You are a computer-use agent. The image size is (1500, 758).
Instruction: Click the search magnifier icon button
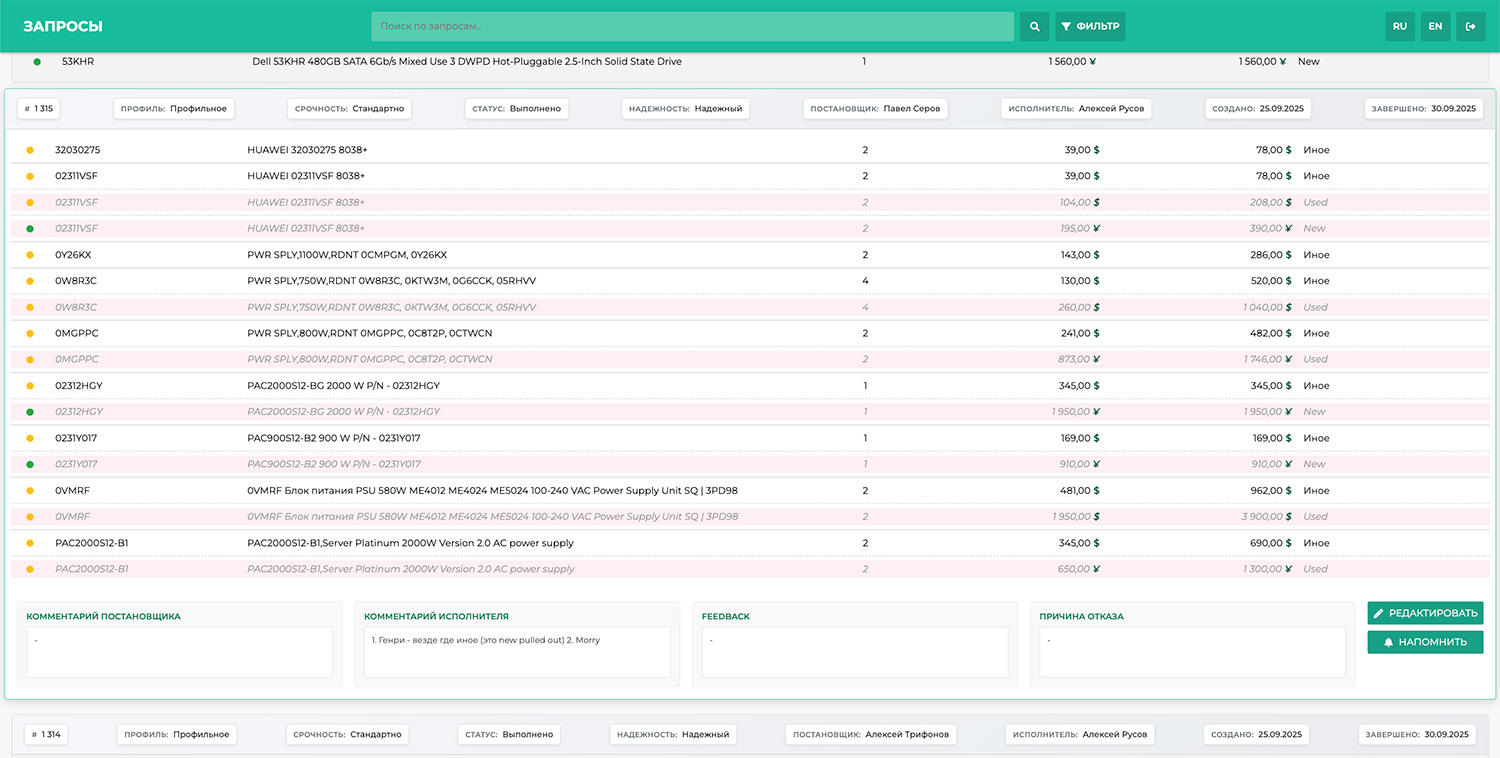coord(1034,26)
